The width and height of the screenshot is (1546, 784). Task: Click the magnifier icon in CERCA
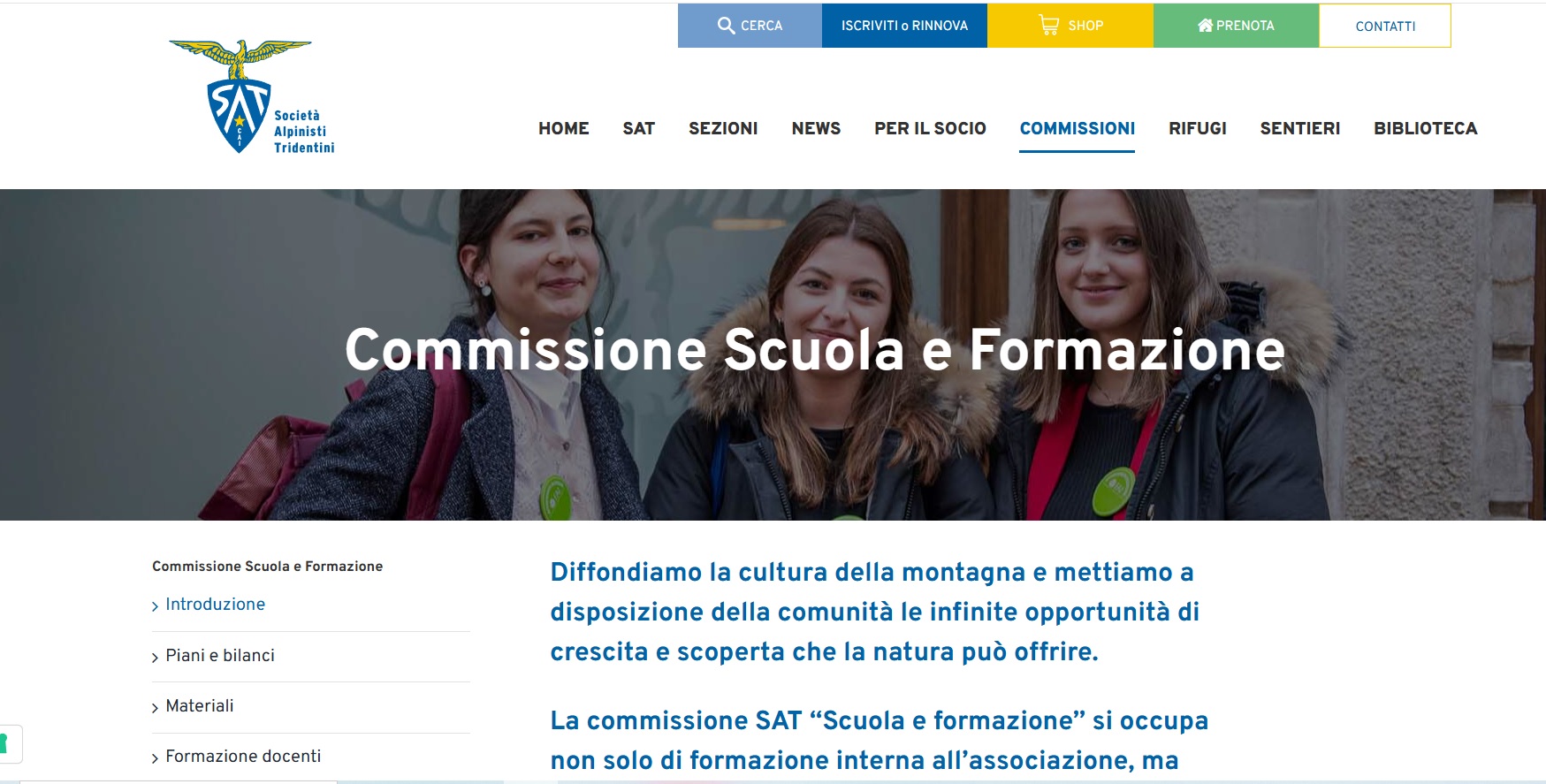(726, 26)
